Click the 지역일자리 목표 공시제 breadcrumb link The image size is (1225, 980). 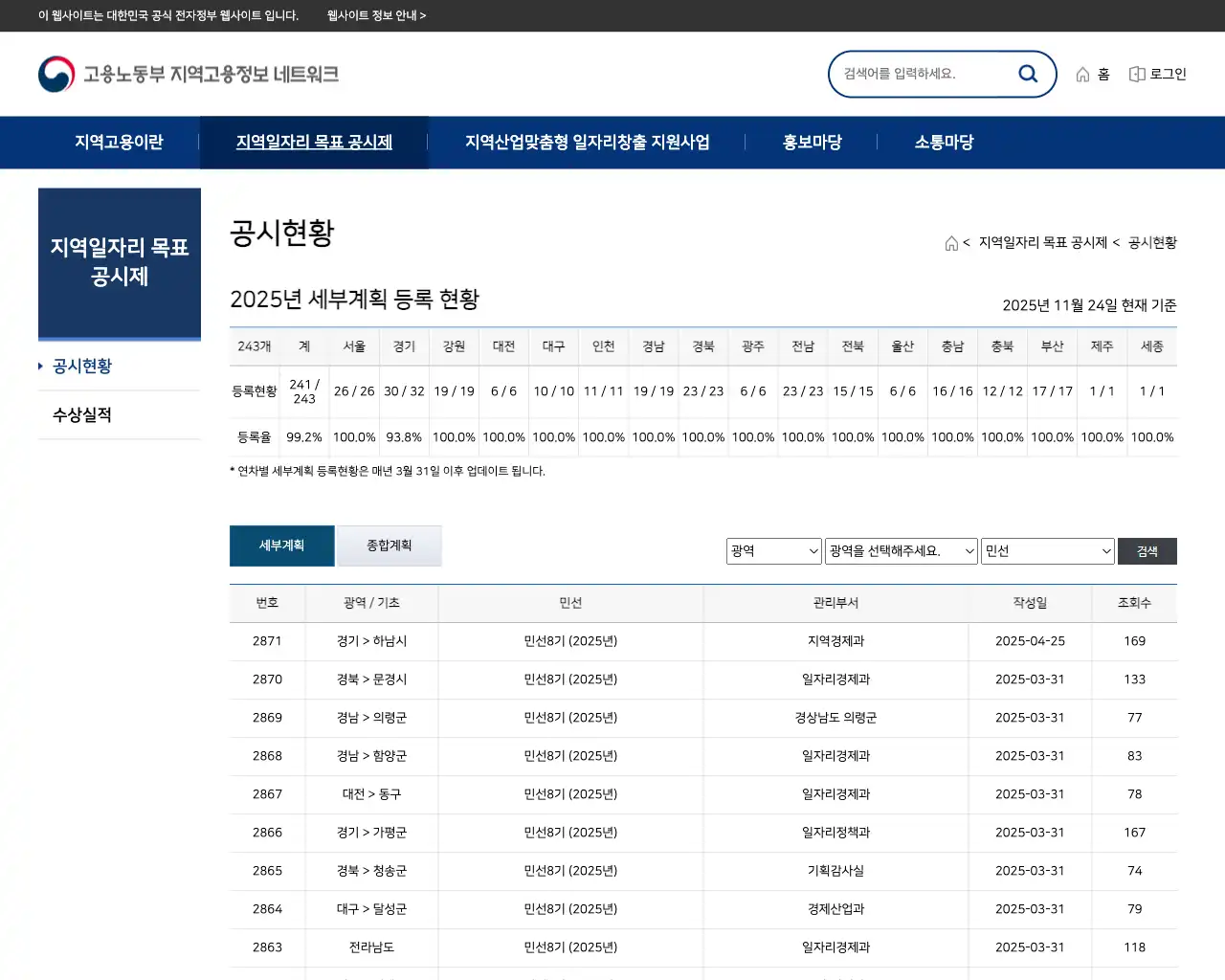1043,242
